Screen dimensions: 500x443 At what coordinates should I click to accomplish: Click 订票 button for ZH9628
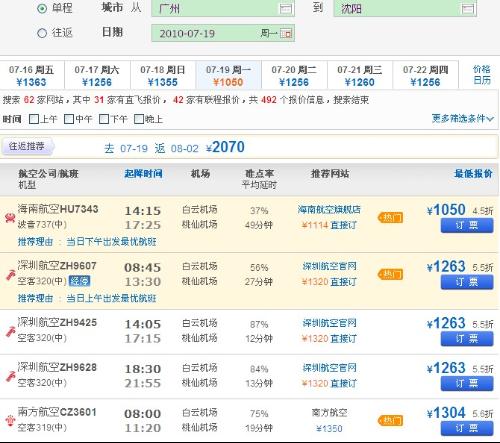pyautogui.click(x=467, y=384)
